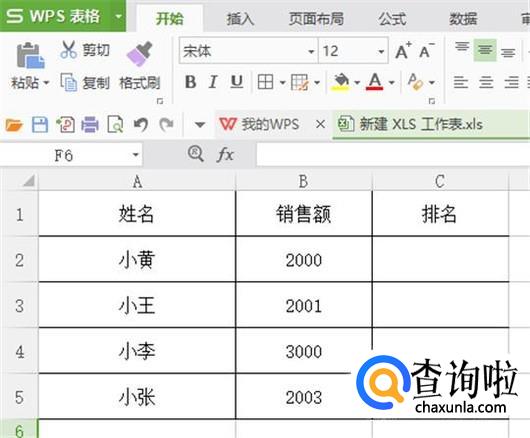530x438 pixels.
Task: Select the Format Painter brush
Action: click(x=140, y=54)
